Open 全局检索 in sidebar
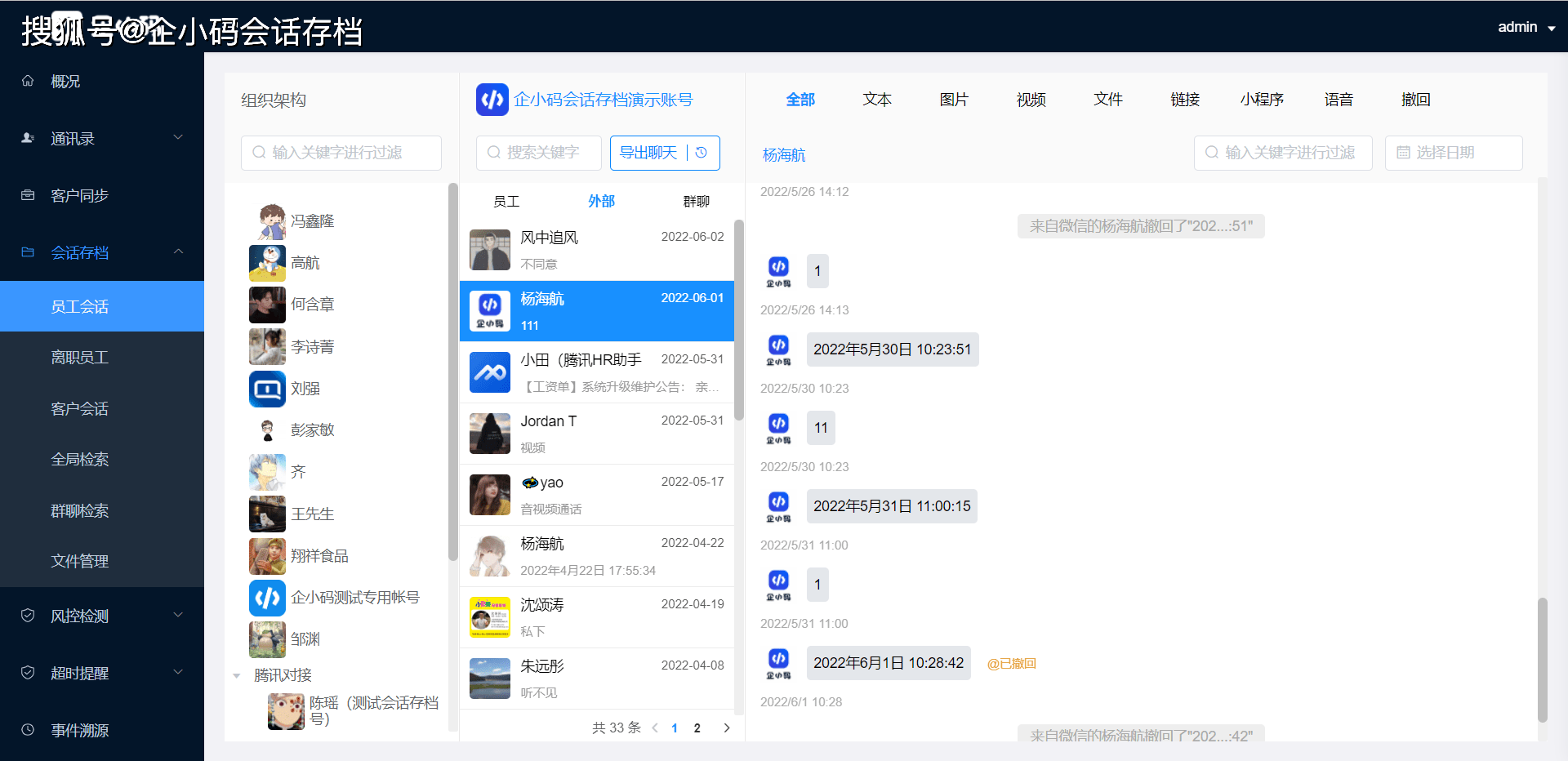The image size is (1568, 761). click(x=102, y=460)
